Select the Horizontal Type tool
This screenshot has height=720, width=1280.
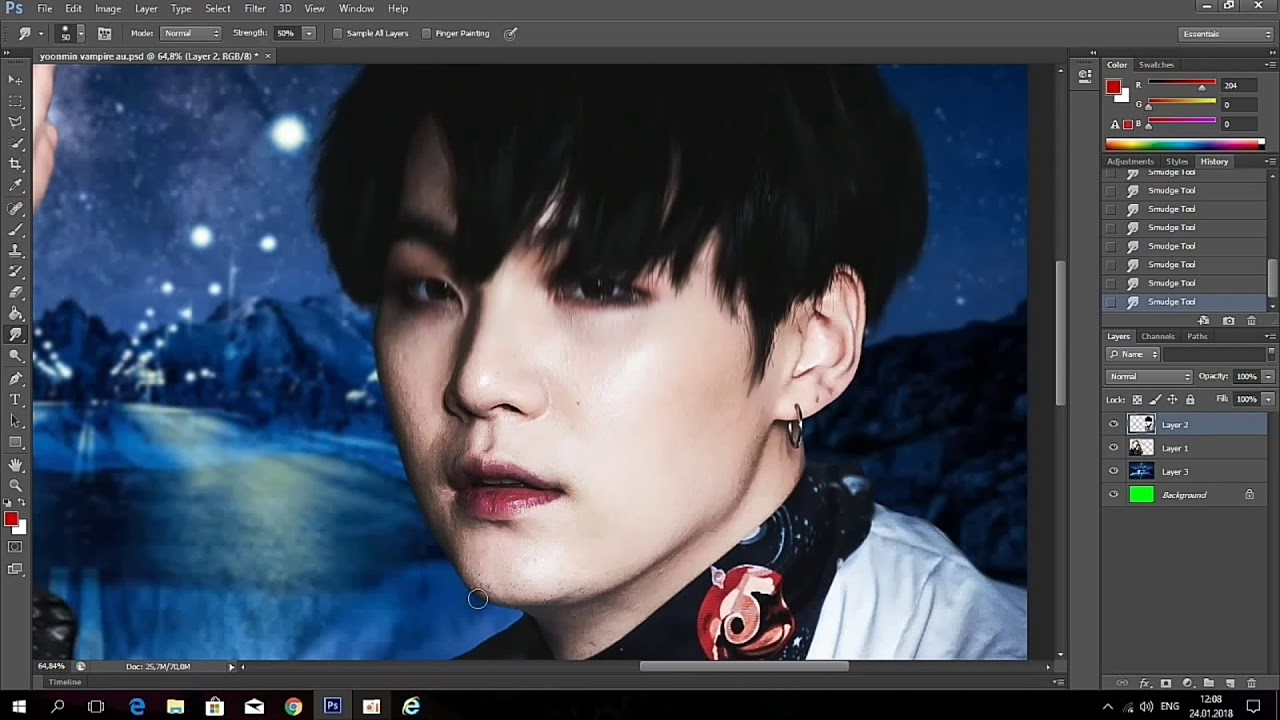click(15, 400)
